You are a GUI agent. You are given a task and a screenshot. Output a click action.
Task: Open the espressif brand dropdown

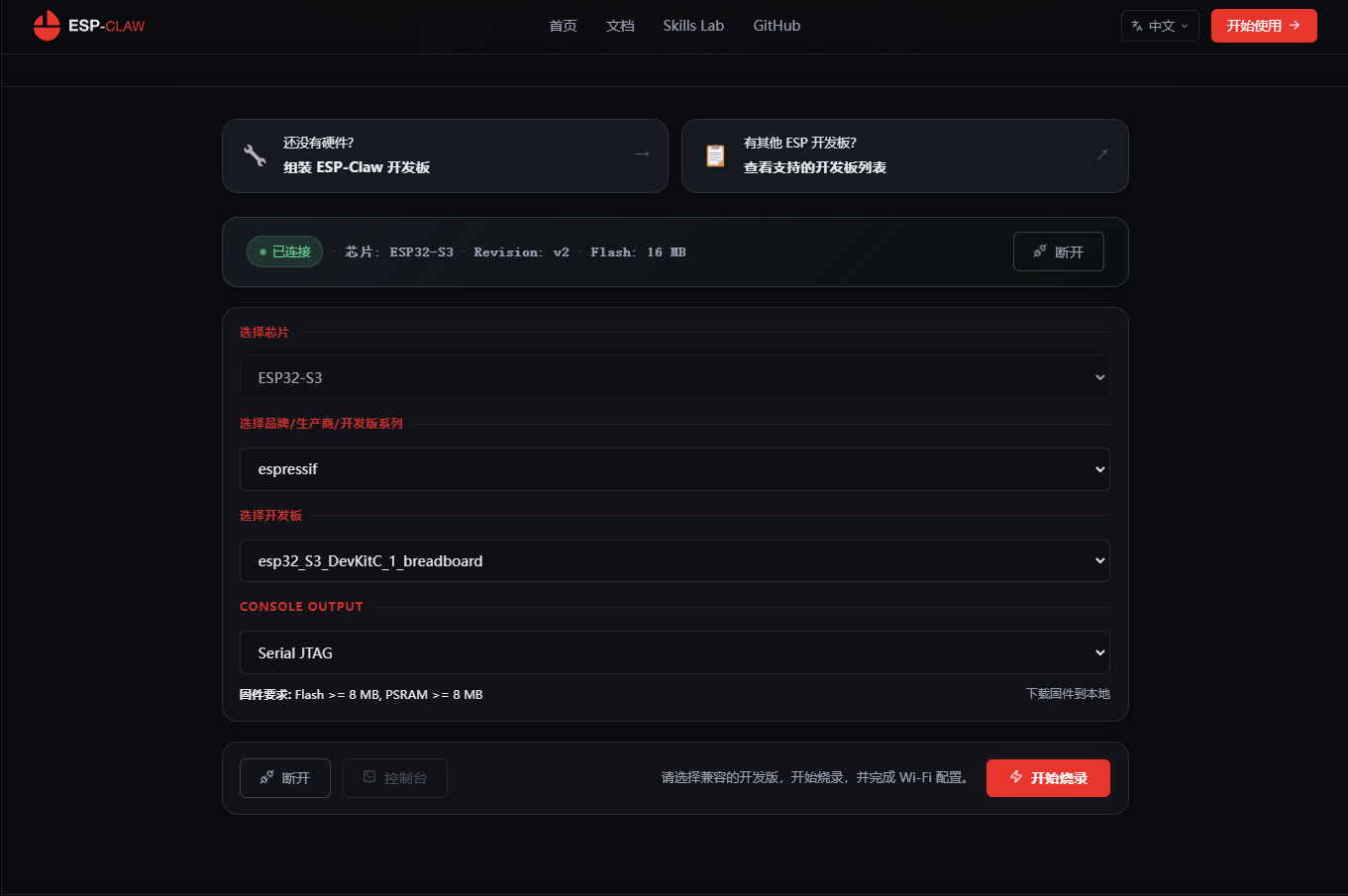pyautogui.click(x=674, y=469)
